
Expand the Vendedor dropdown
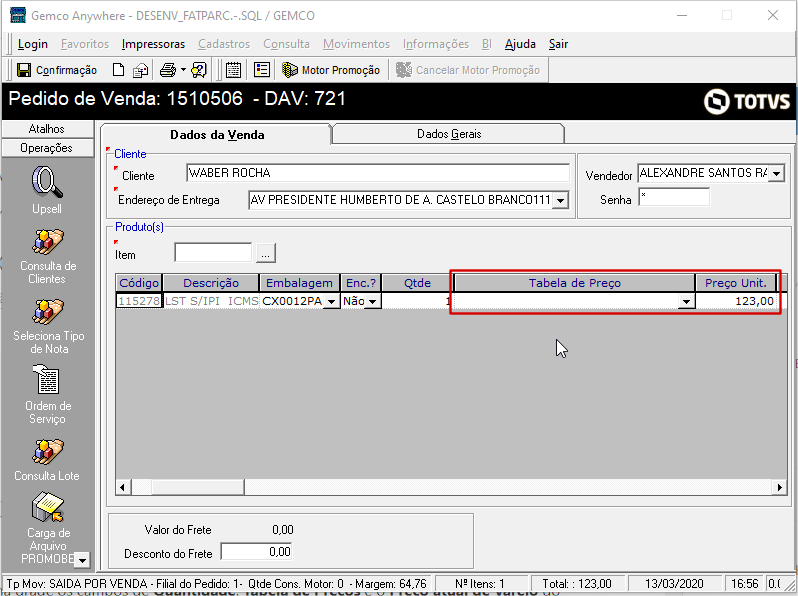(x=776, y=174)
